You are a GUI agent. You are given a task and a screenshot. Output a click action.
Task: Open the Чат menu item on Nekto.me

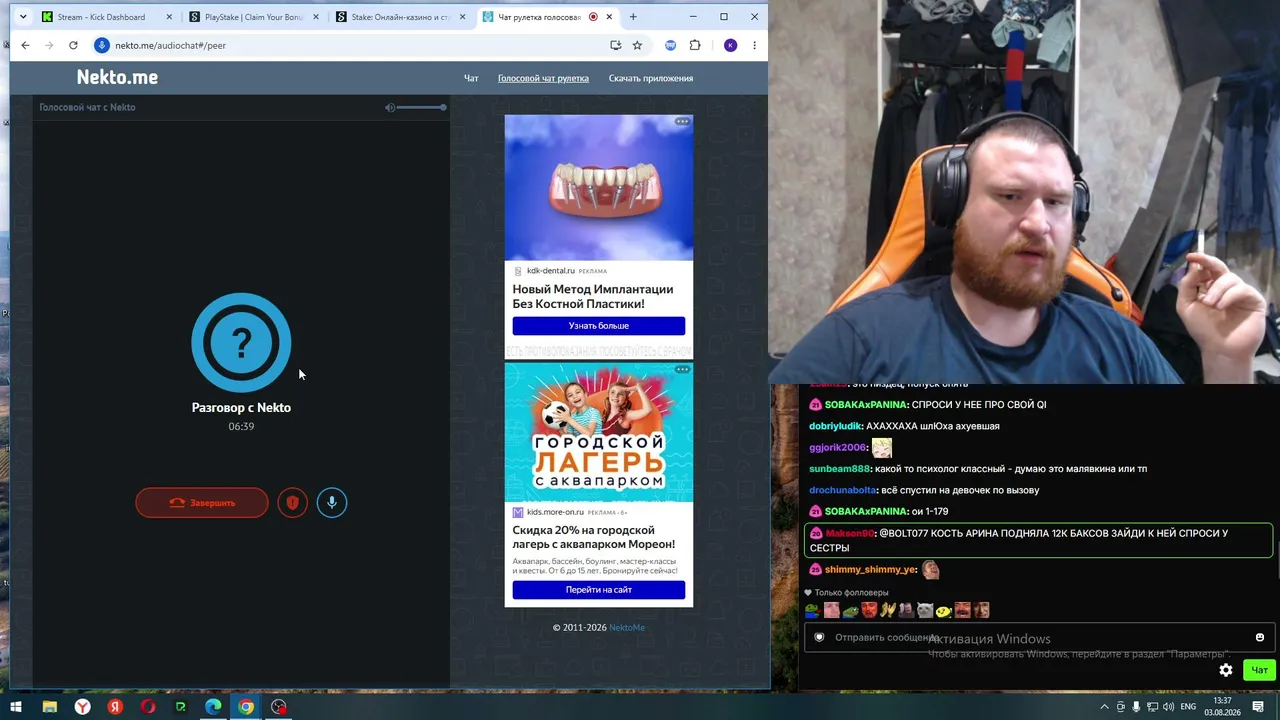point(471,78)
